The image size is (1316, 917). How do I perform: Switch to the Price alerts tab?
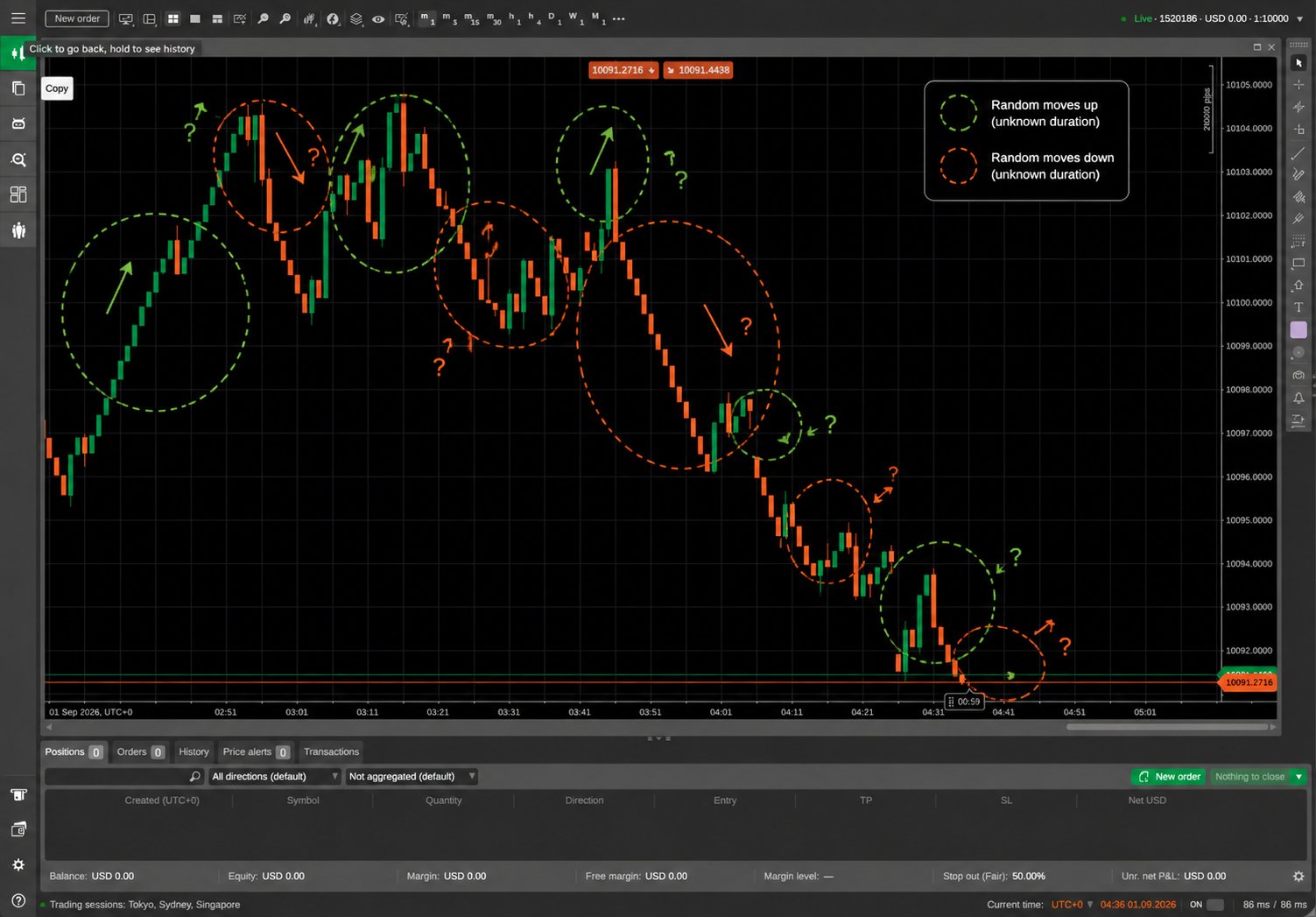(x=256, y=751)
